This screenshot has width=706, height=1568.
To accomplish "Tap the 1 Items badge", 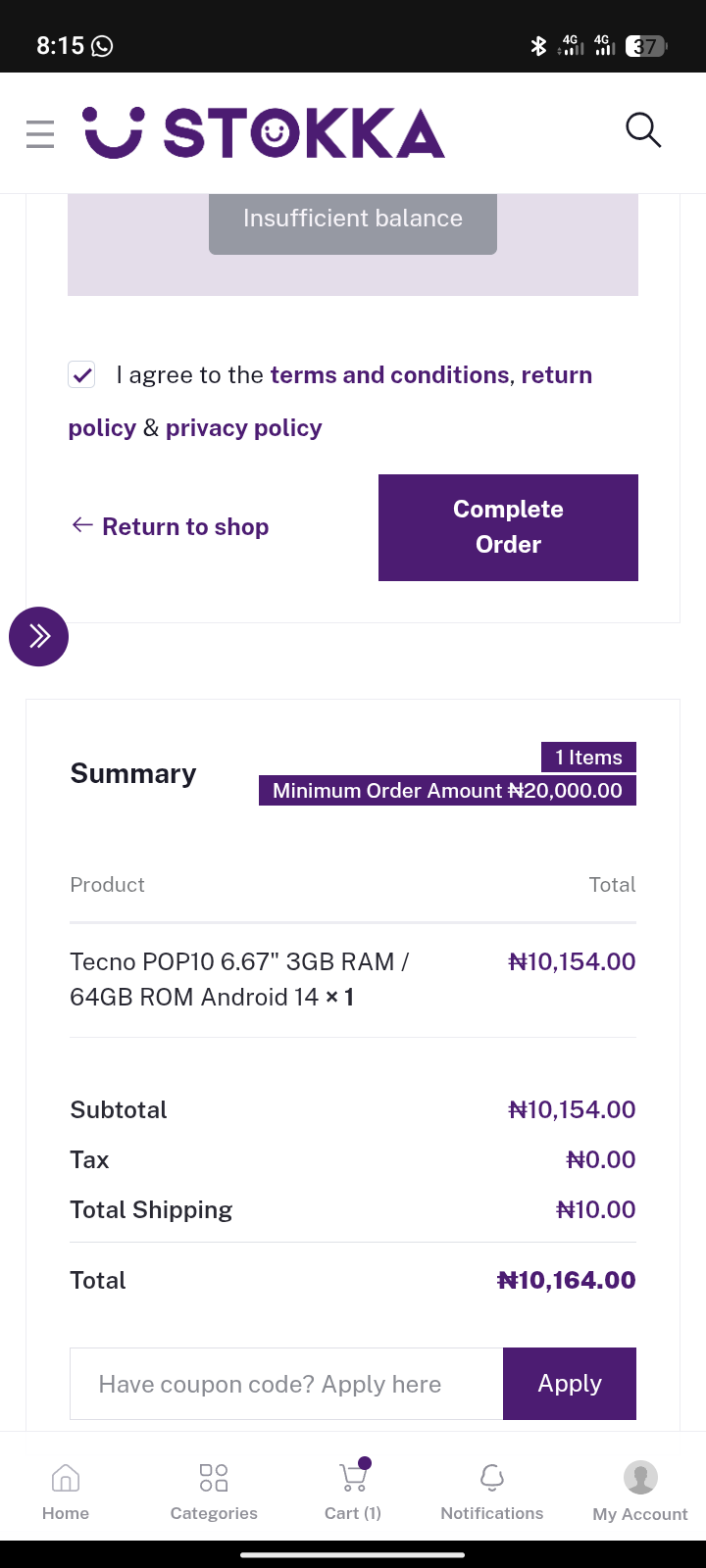I will click(x=588, y=758).
